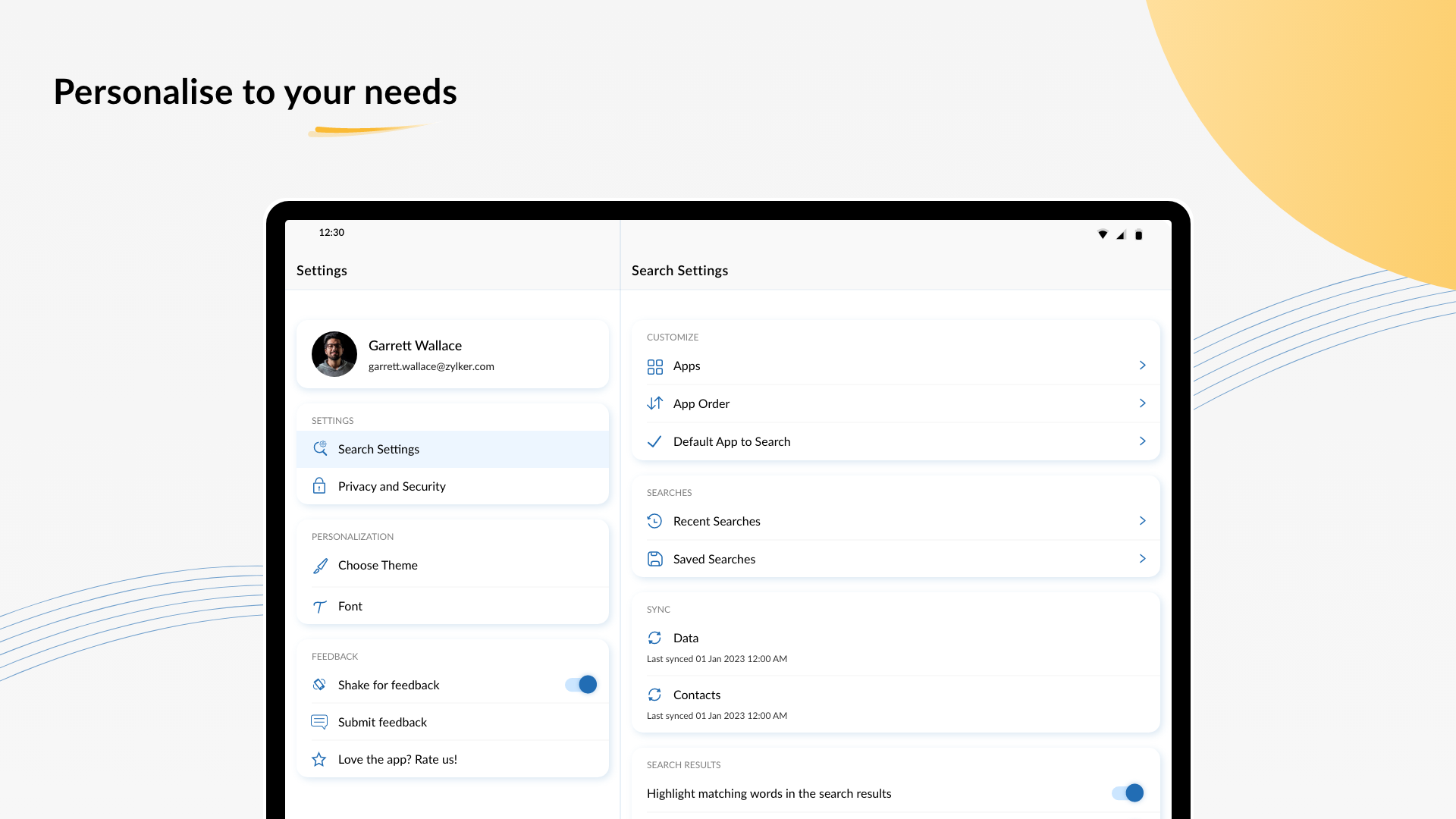
Task: Open Choose Theme option
Action: [x=453, y=566]
